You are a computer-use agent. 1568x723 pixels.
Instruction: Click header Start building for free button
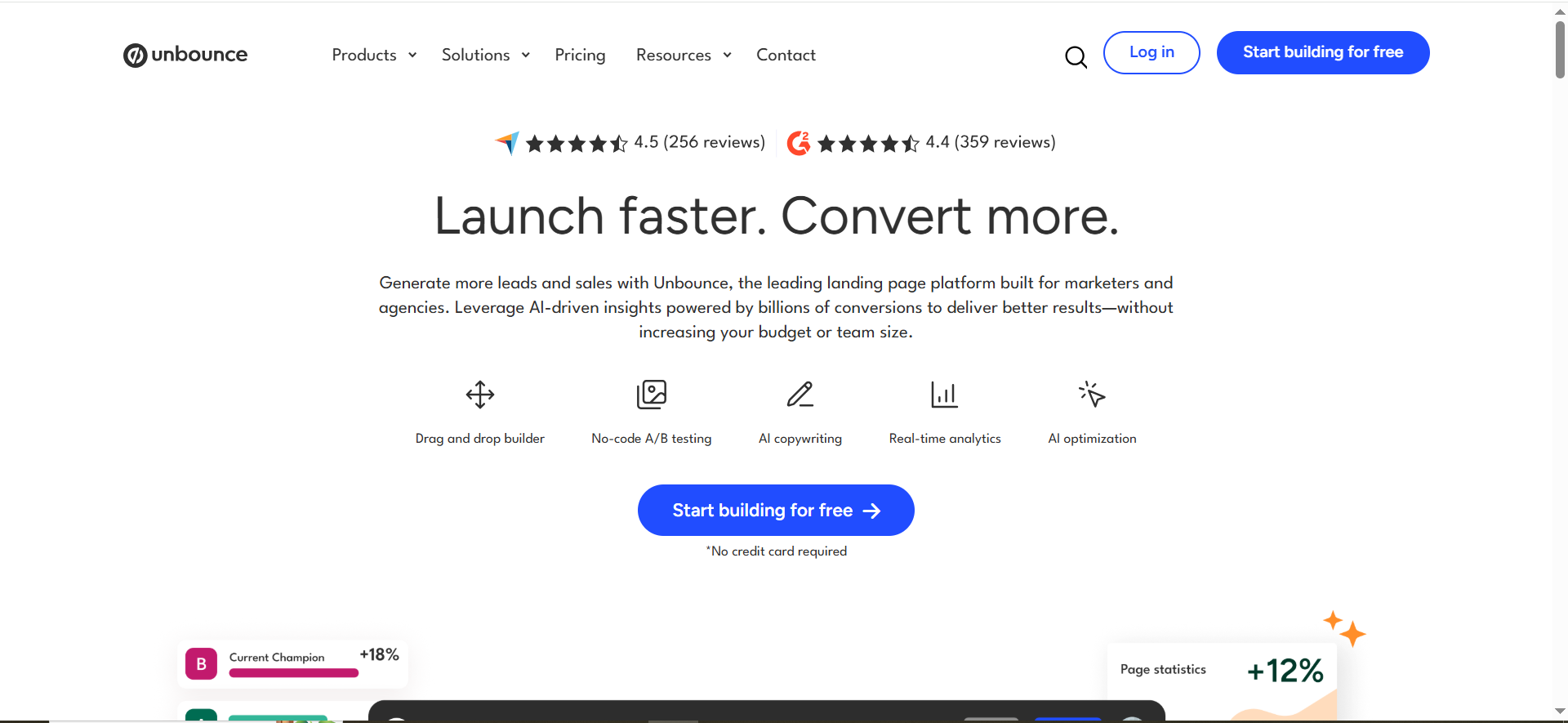[x=1323, y=52]
